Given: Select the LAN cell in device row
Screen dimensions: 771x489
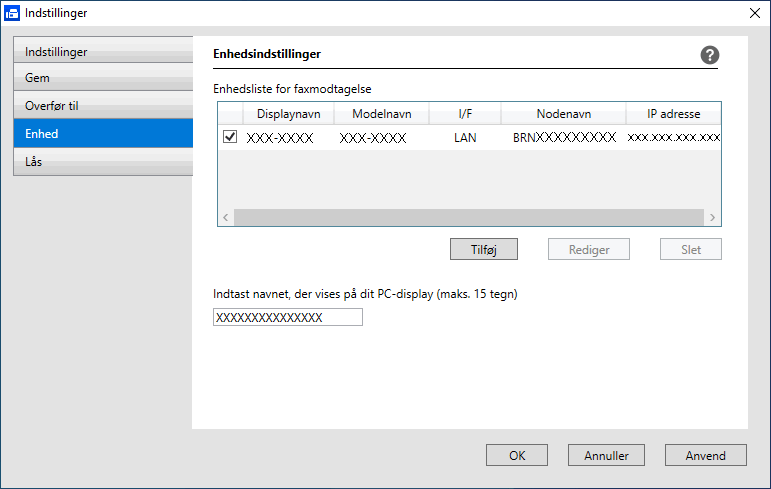Looking at the screenshot, I should (465, 137).
